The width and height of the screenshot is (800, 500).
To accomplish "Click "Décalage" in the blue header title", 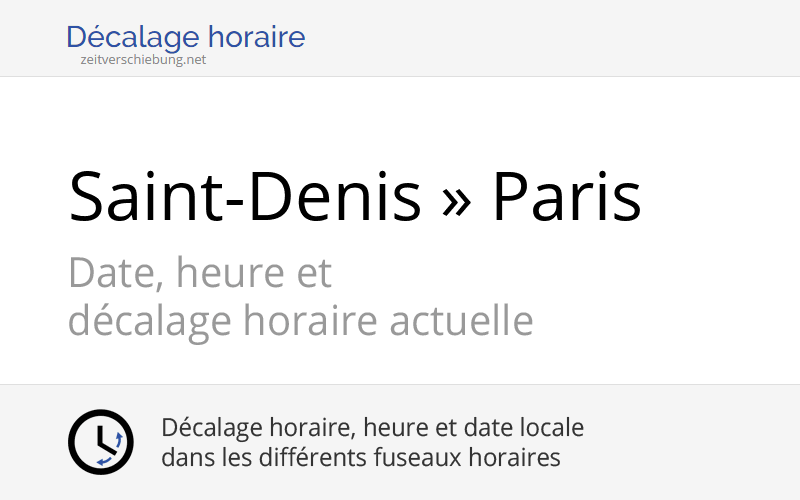I will [123, 38].
